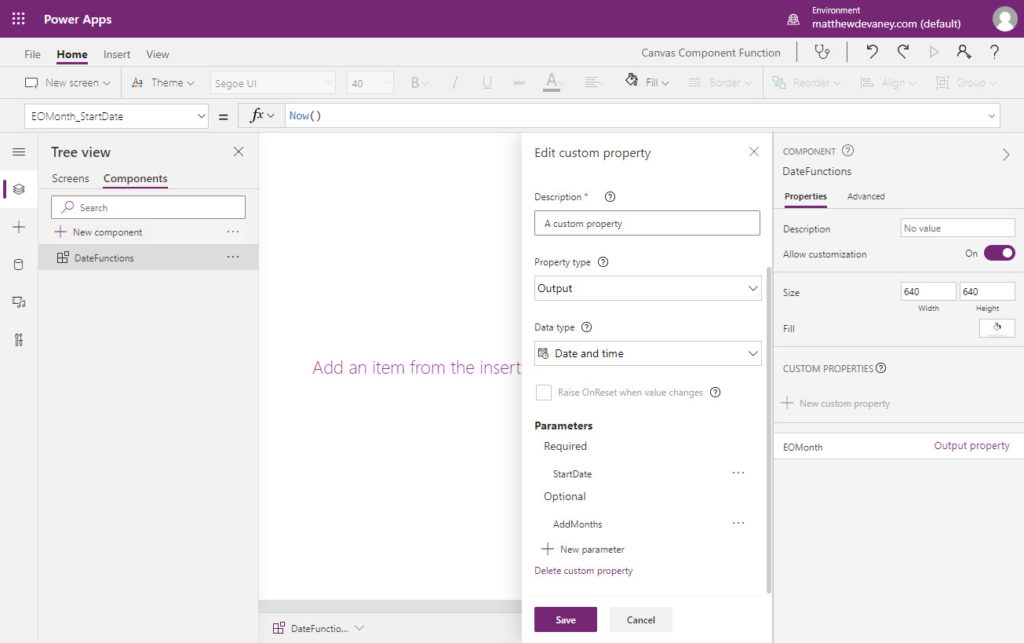
Task: Click the Preview app play icon
Action: tap(934, 52)
